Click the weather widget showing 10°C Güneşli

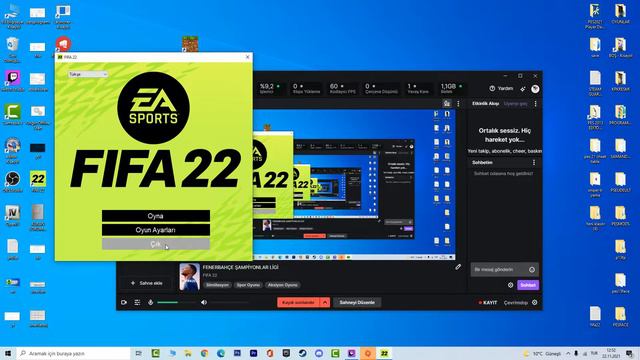click(543, 353)
